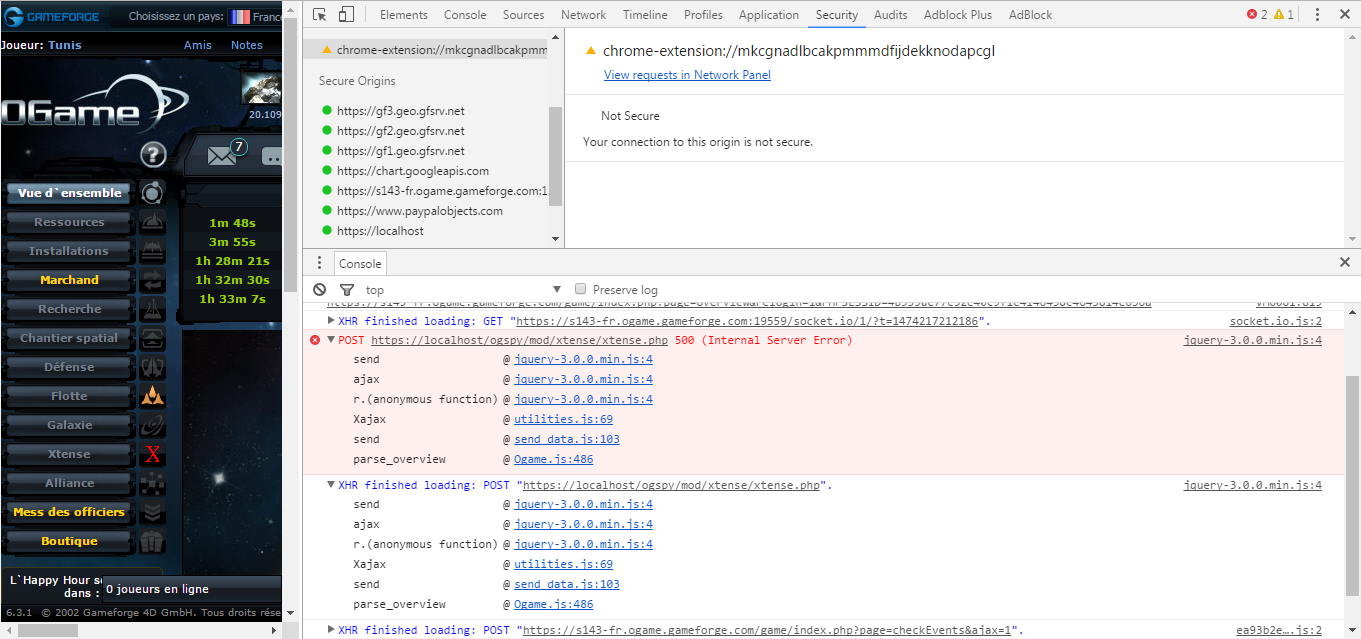Click the icon next to Alliance
This screenshot has height=639, width=1361.
point(152,483)
